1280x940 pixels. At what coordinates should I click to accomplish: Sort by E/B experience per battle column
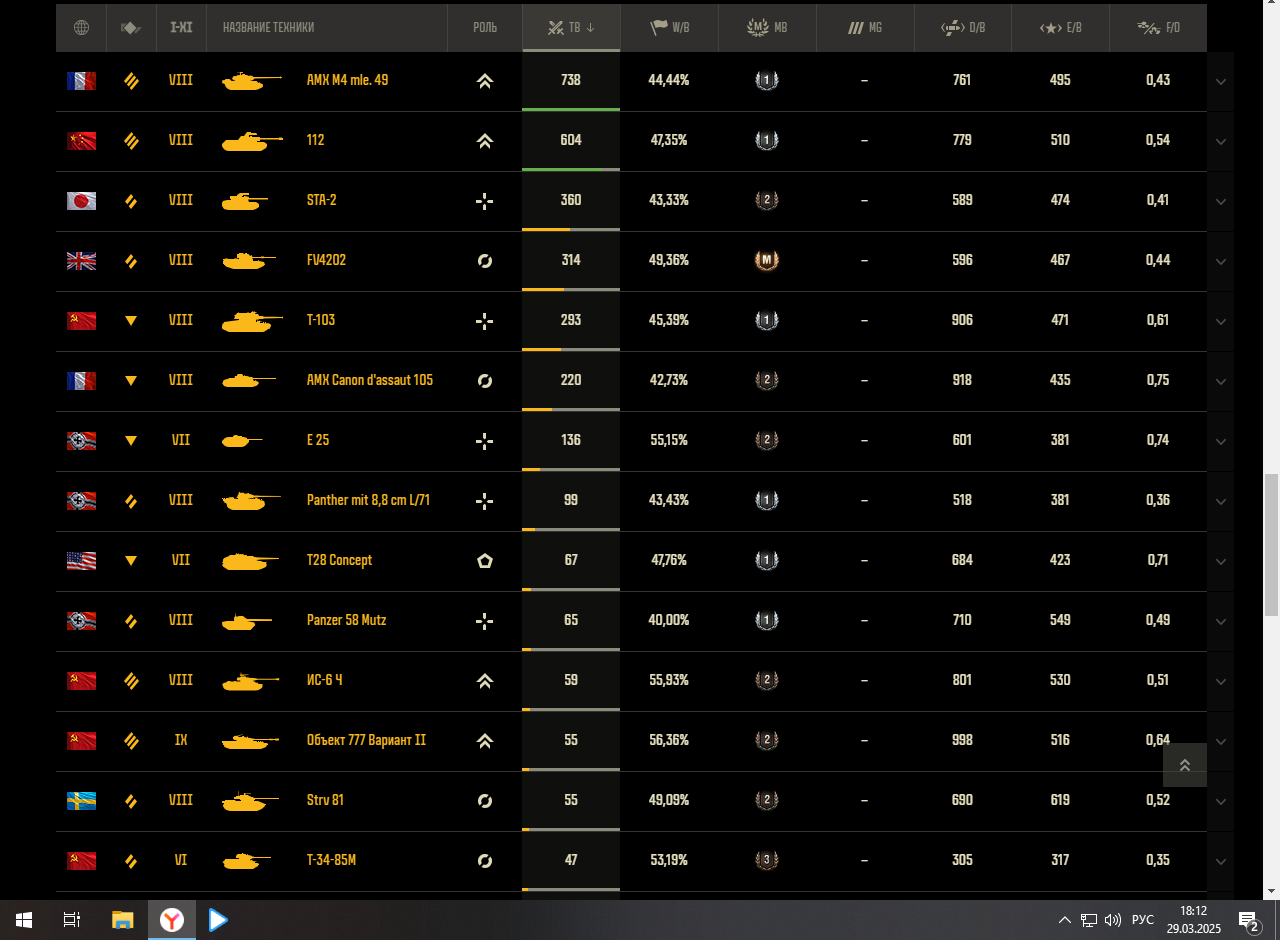(1060, 28)
